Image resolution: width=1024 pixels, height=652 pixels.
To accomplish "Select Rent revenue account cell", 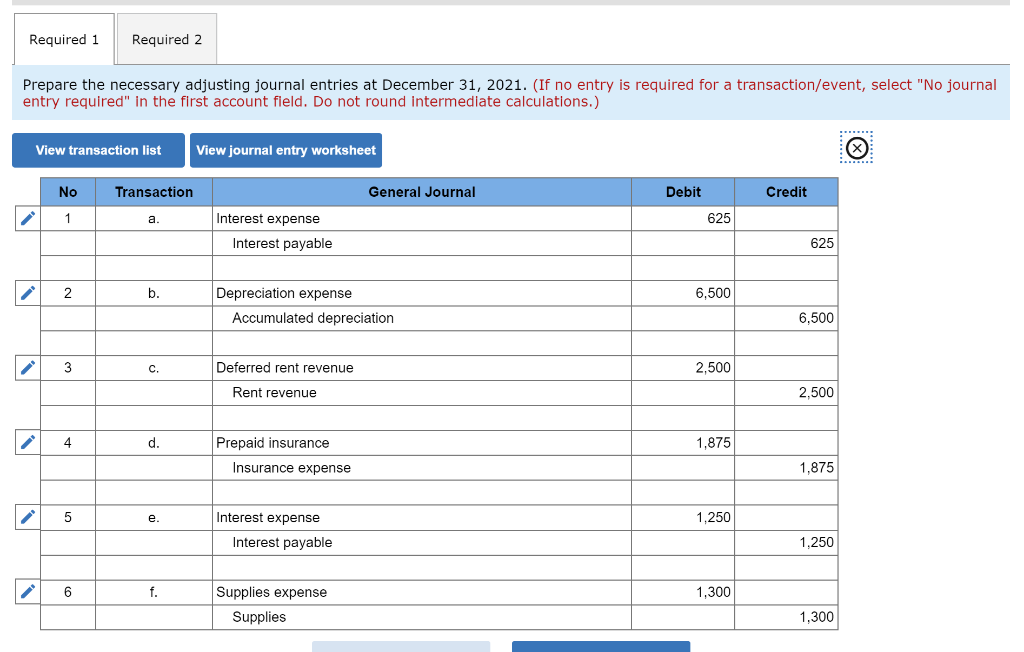I will tap(422, 393).
